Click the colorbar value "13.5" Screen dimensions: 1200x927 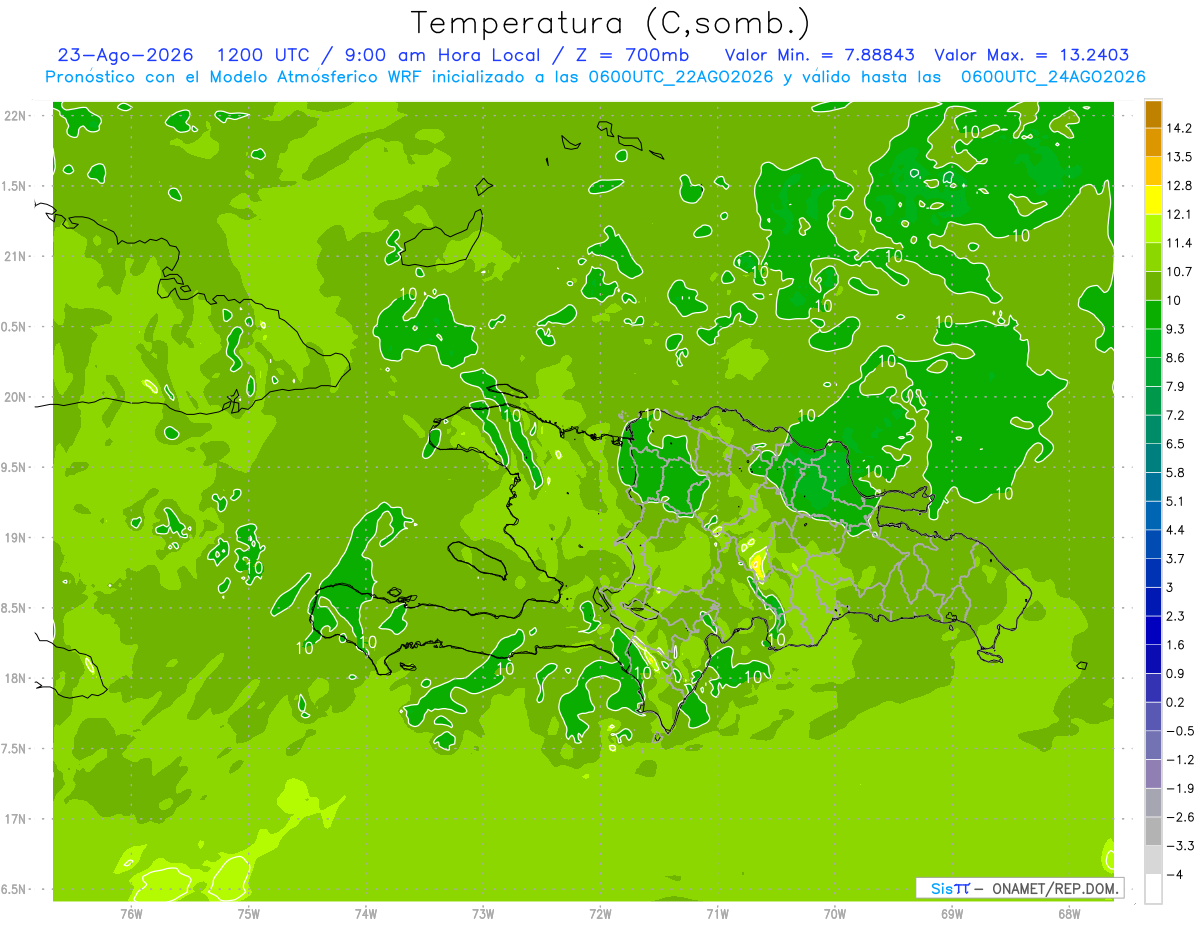pyautogui.click(x=1180, y=157)
